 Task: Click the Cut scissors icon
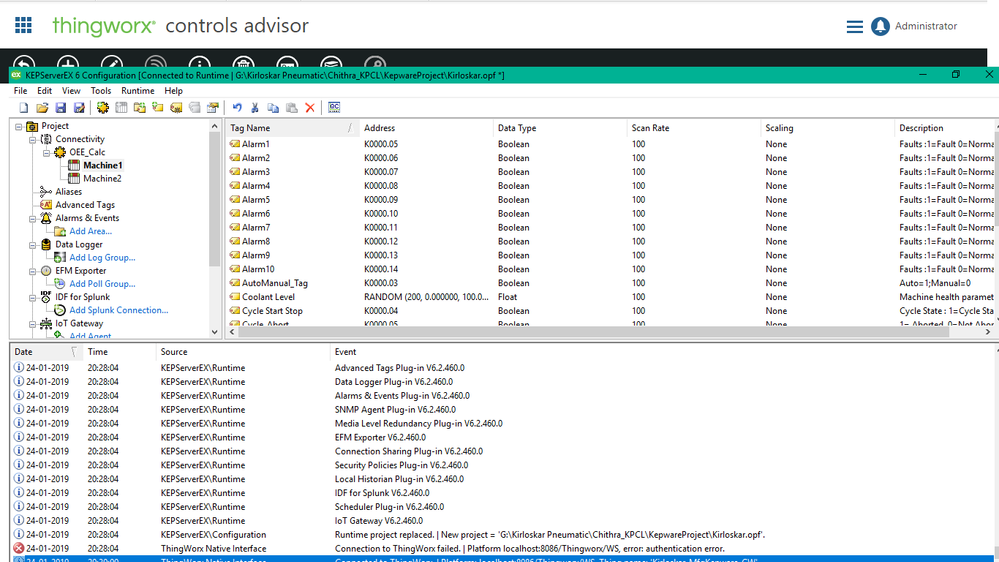point(255,108)
